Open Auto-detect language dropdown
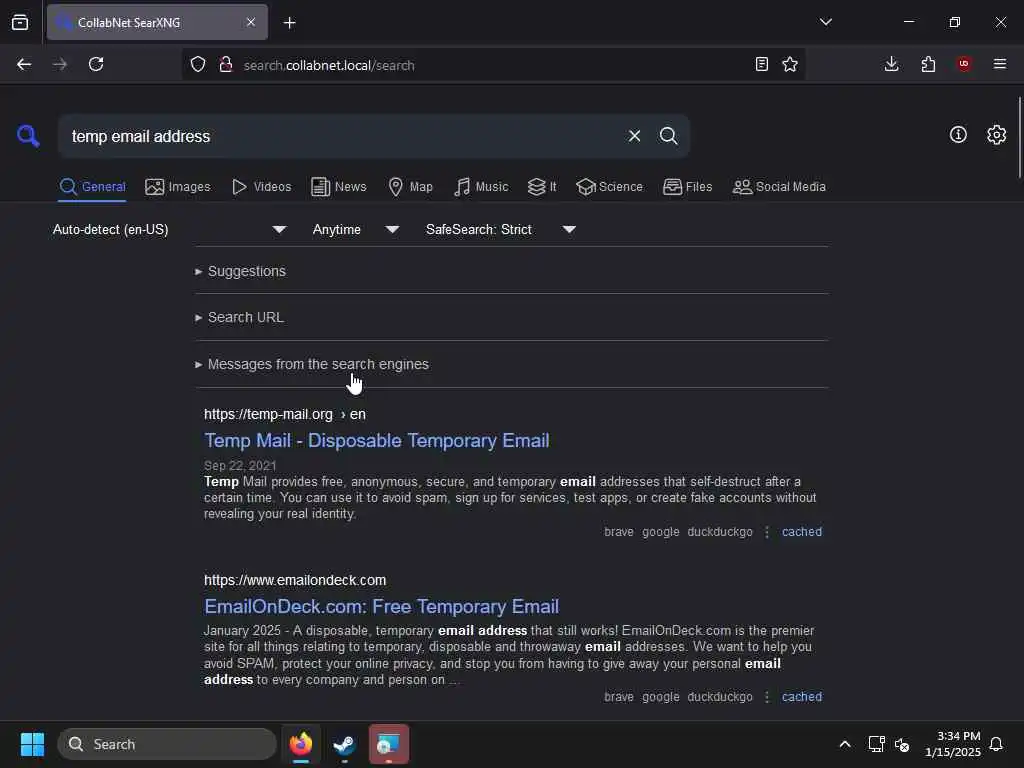The width and height of the screenshot is (1024, 768). 169,229
